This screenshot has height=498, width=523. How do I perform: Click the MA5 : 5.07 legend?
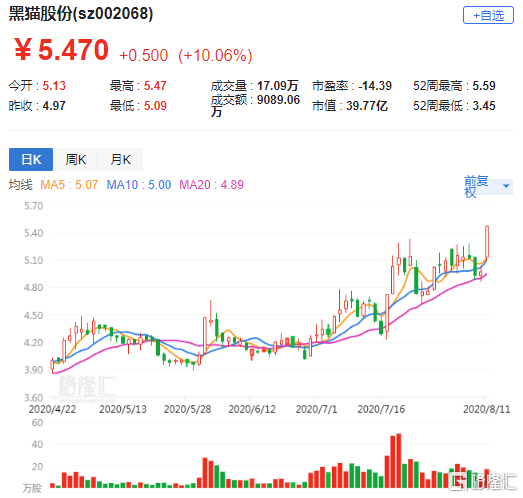click(69, 184)
